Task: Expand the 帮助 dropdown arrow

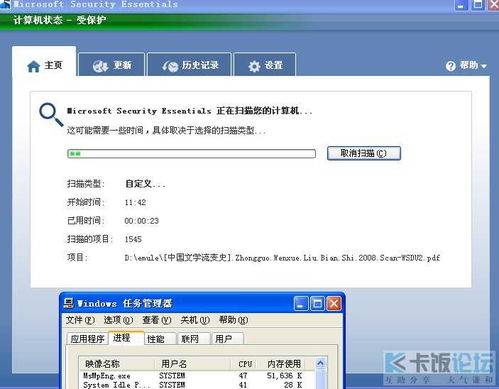Action: [x=484, y=66]
